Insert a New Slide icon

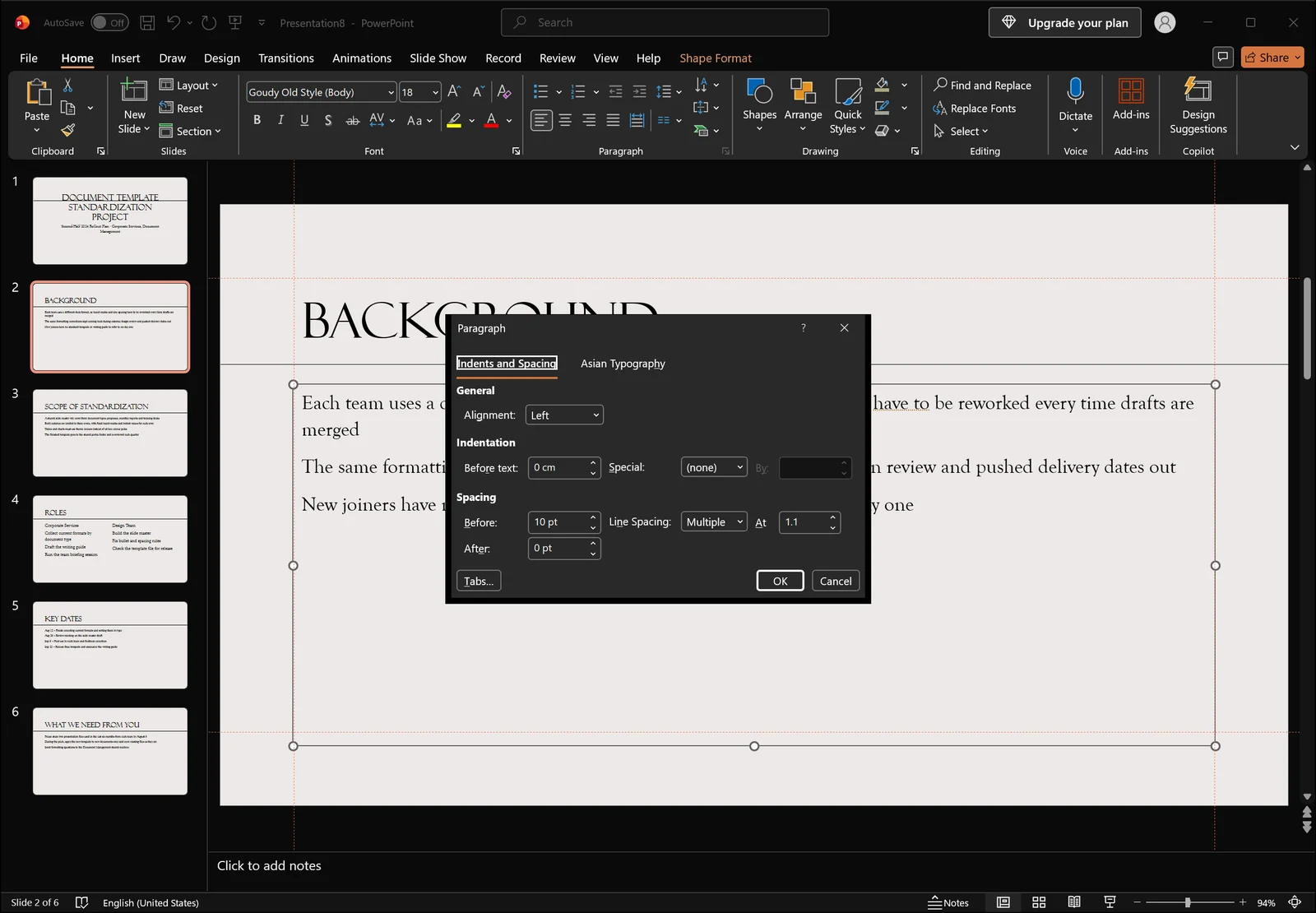point(134,90)
